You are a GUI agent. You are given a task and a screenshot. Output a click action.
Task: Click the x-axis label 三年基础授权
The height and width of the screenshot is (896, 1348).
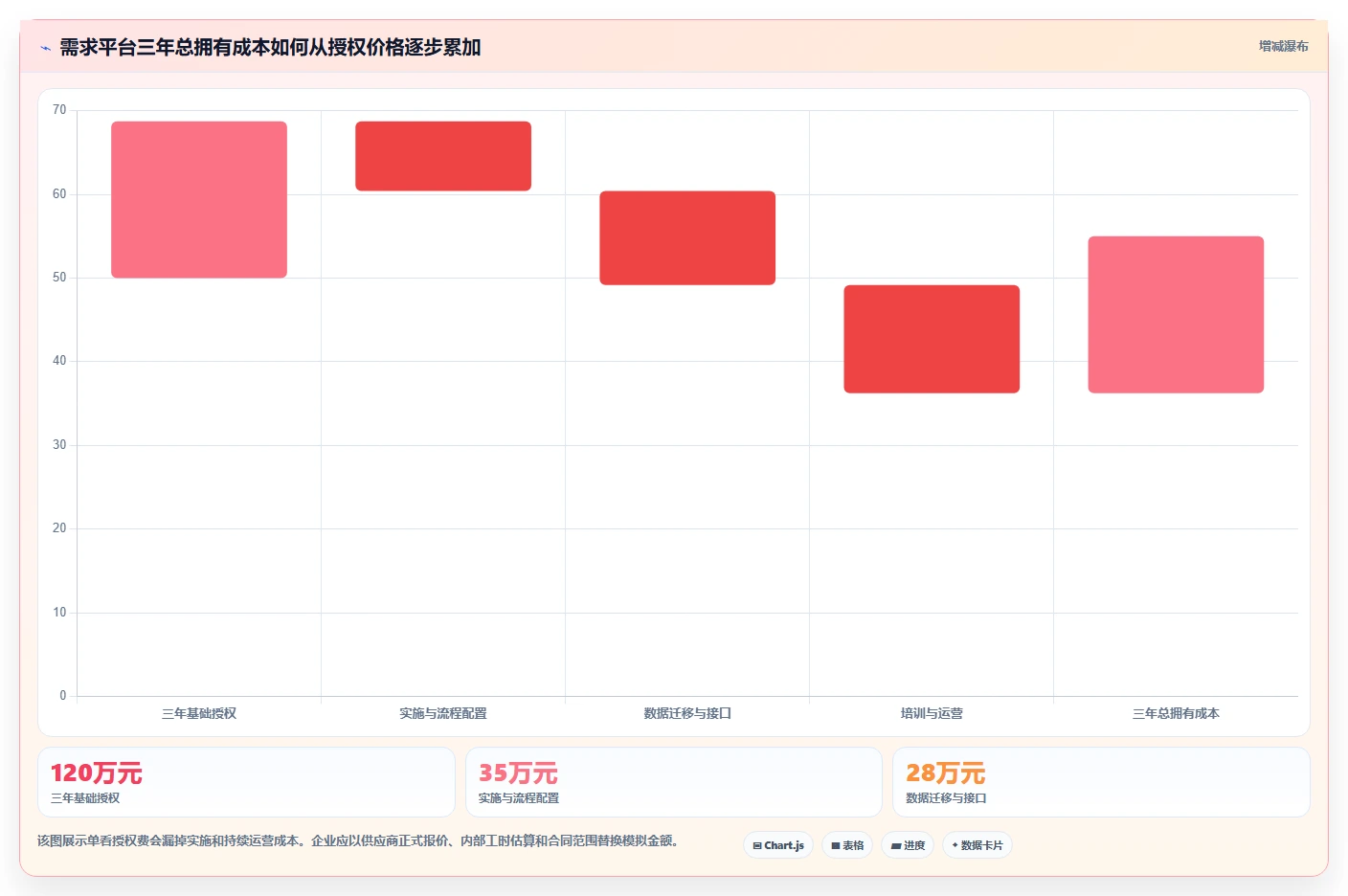(199, 713)
